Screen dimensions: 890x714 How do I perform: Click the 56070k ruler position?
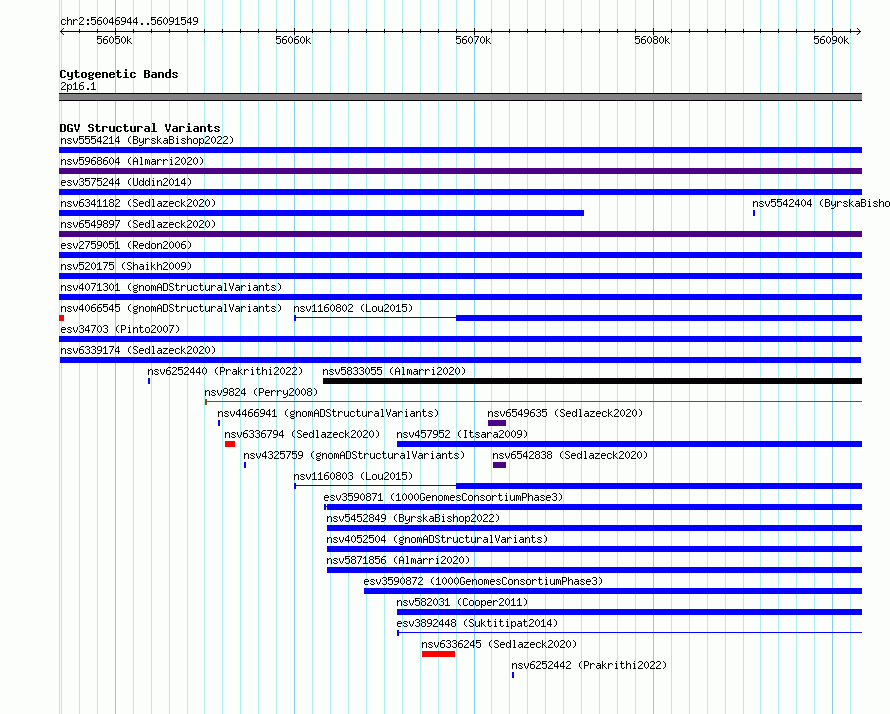tap(473, 40)
